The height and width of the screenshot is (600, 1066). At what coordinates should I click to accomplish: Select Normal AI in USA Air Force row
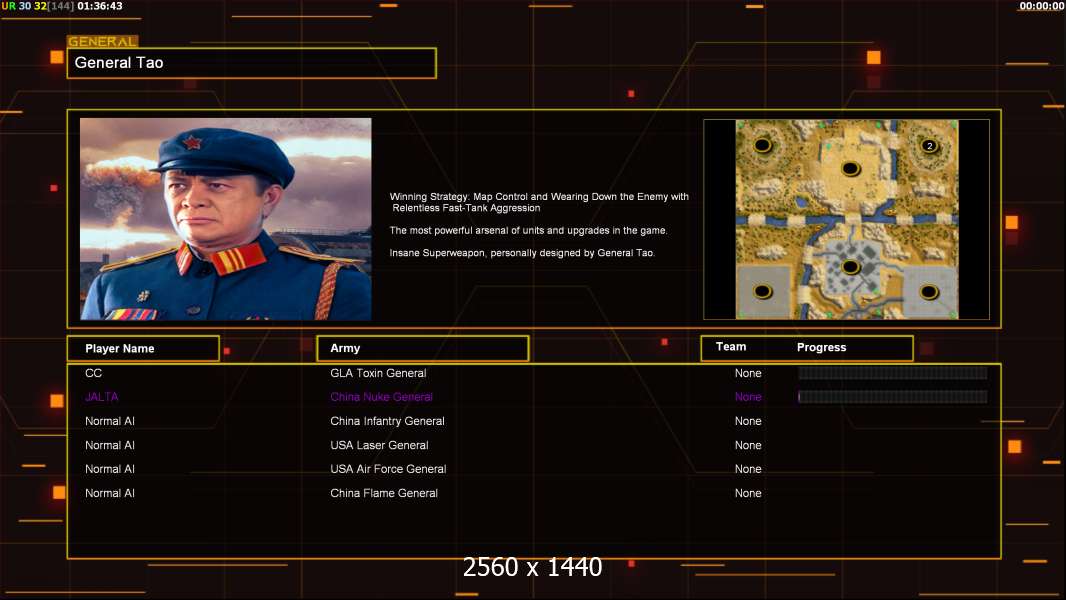(x=109, y=469)
